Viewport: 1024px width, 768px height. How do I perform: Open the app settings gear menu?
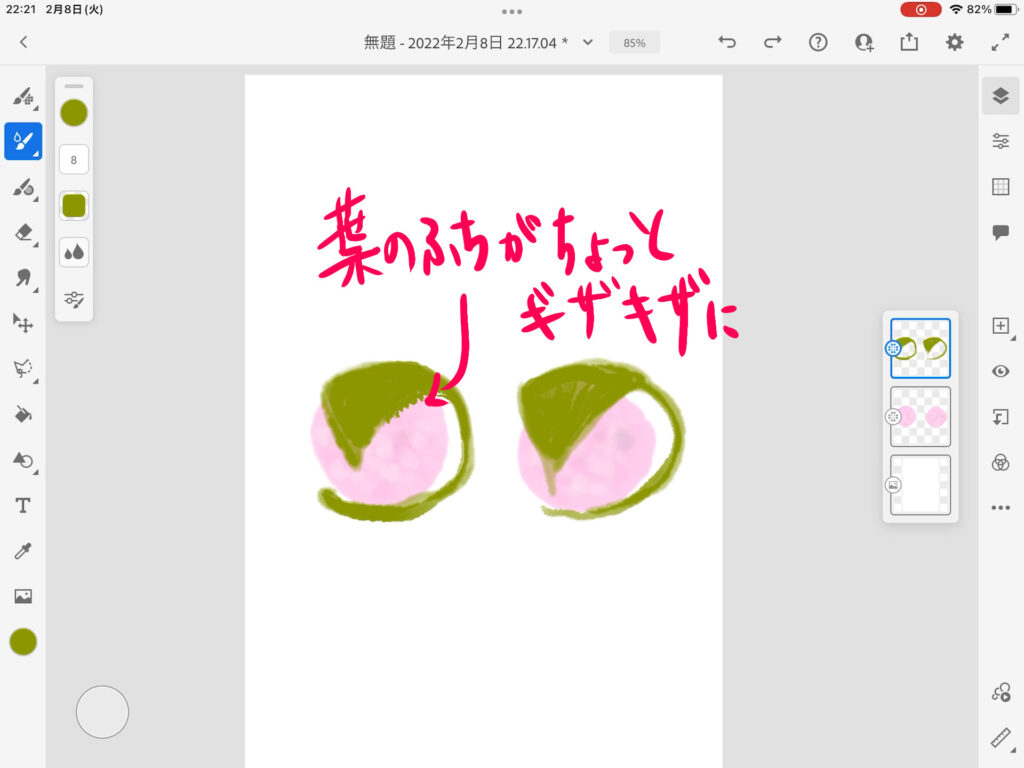pyautogui.click(x=955, y=42)
